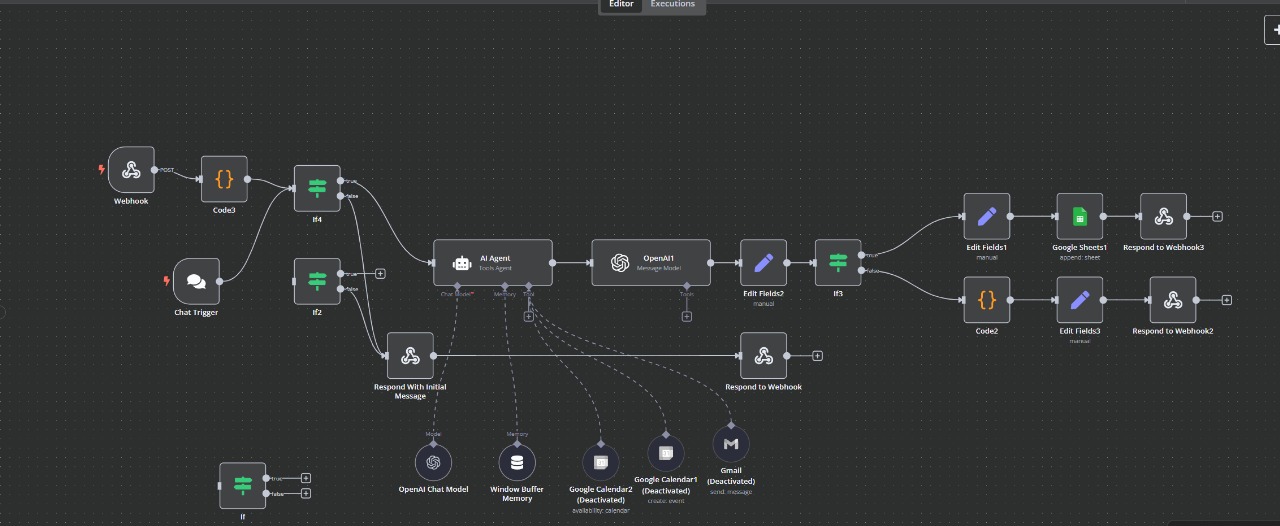Open the Google Sheets1 node
This screenshot has height=526, width=1280.
pyautogui.click(x=1080, y=216)
